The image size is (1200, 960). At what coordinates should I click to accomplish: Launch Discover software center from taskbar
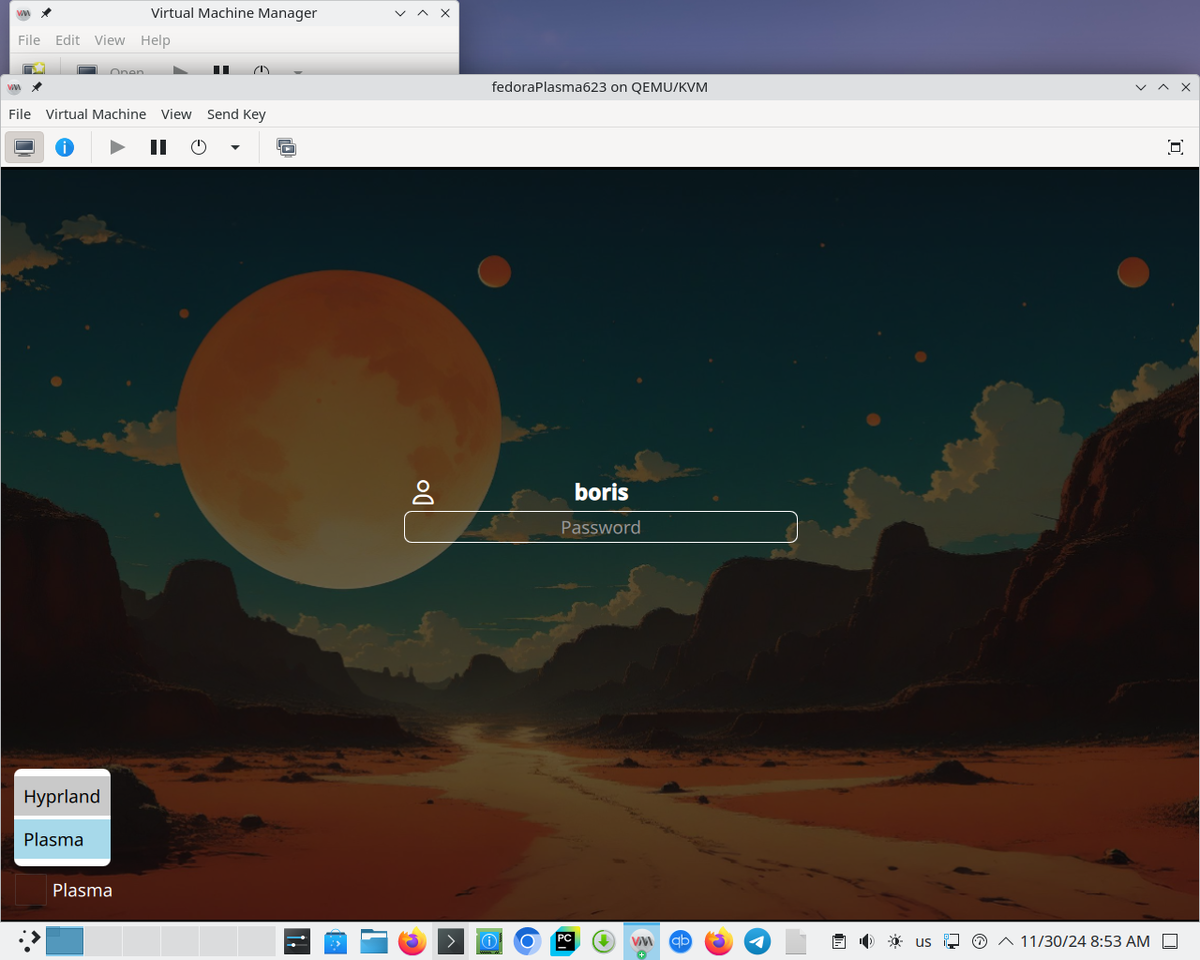click(335, 940)
